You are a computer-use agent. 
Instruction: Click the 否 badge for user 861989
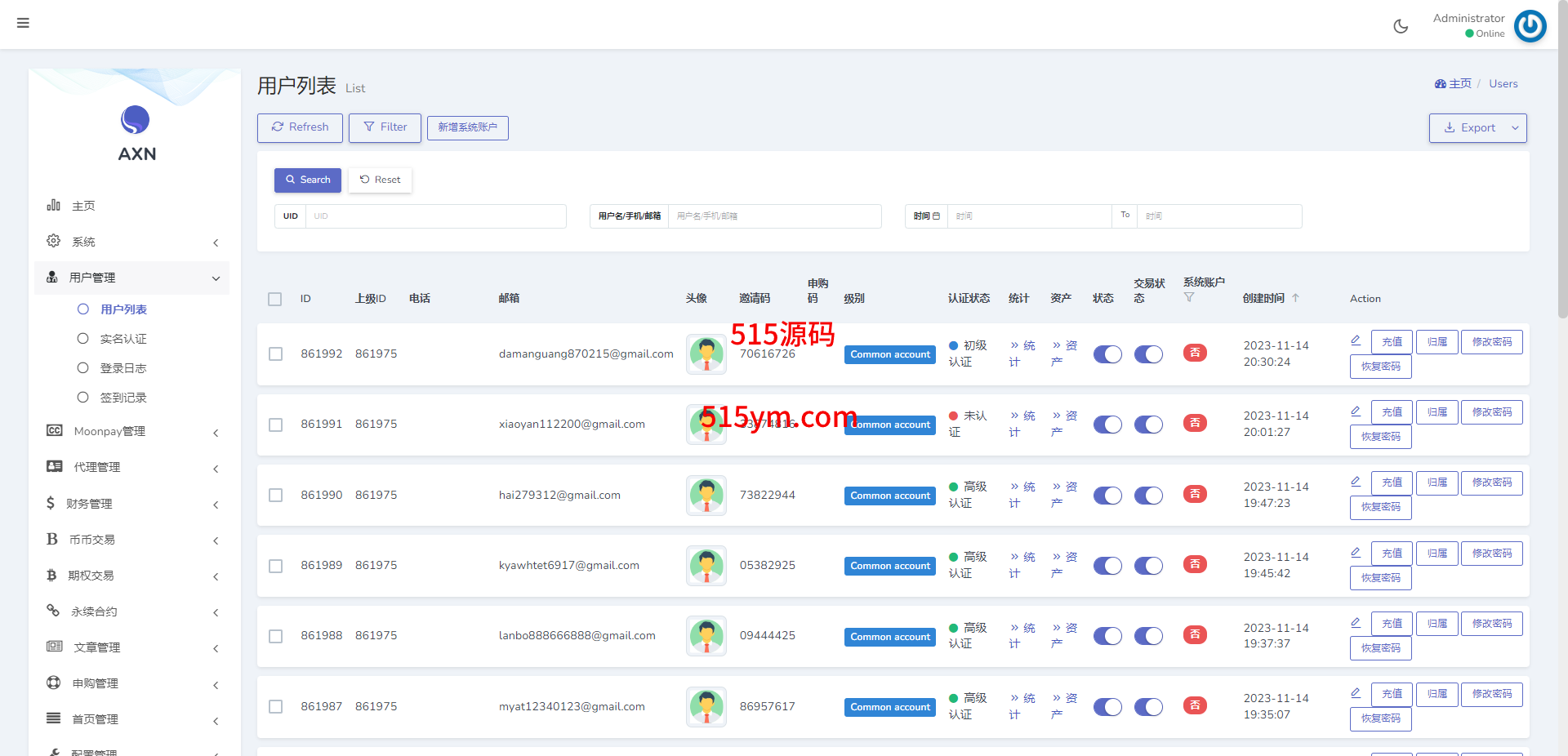point(1195,565)
